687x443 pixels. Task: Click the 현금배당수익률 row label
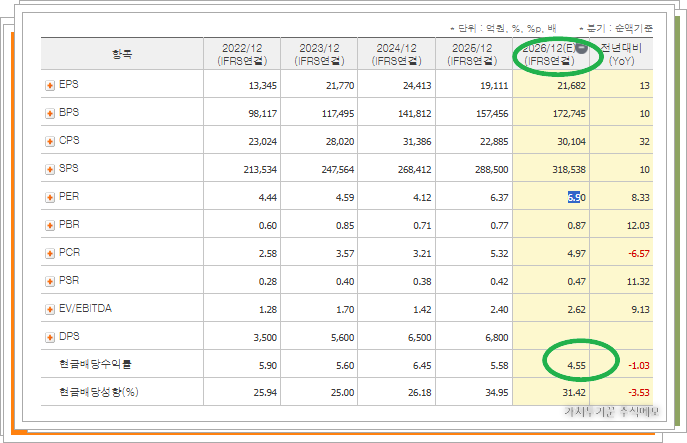pos(95,364)
